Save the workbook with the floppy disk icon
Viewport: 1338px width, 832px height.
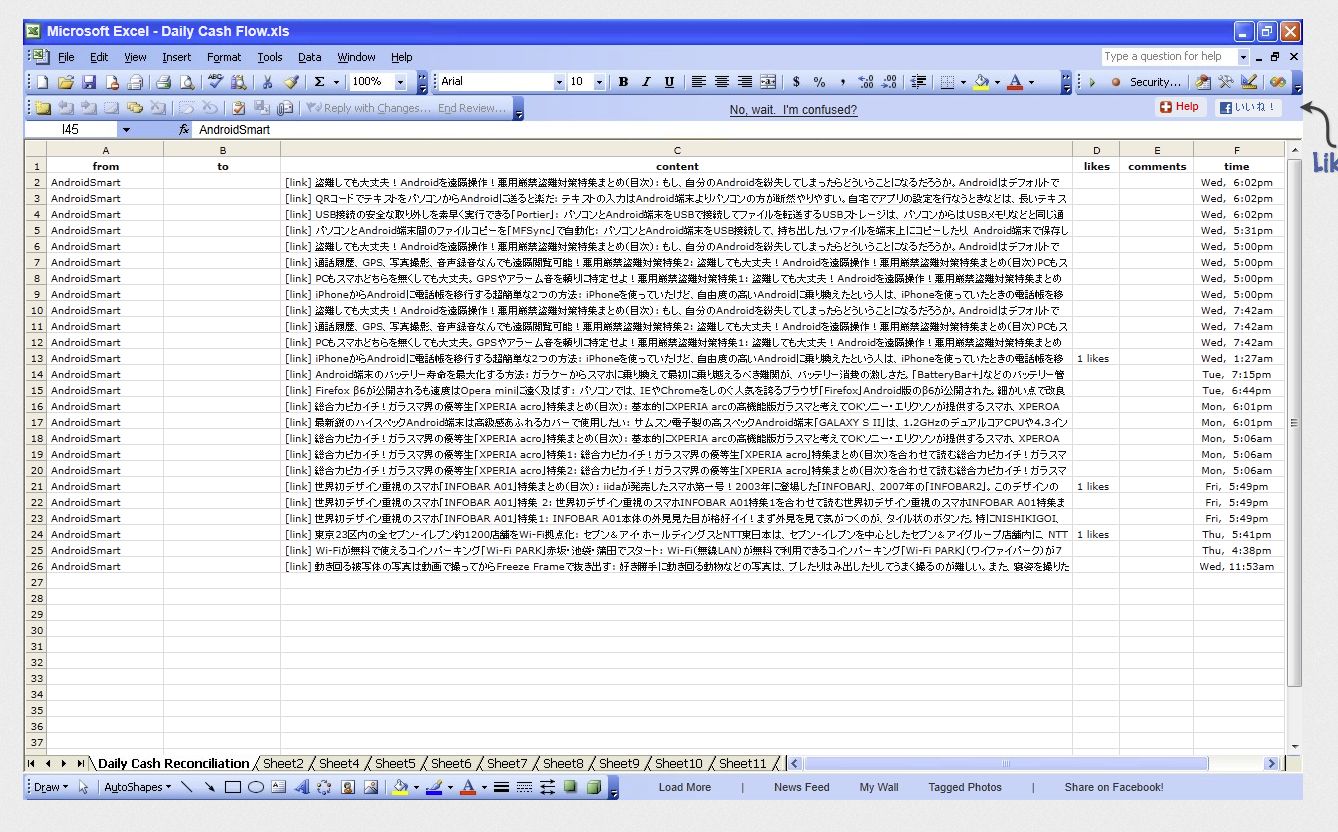tap(89, 82)
